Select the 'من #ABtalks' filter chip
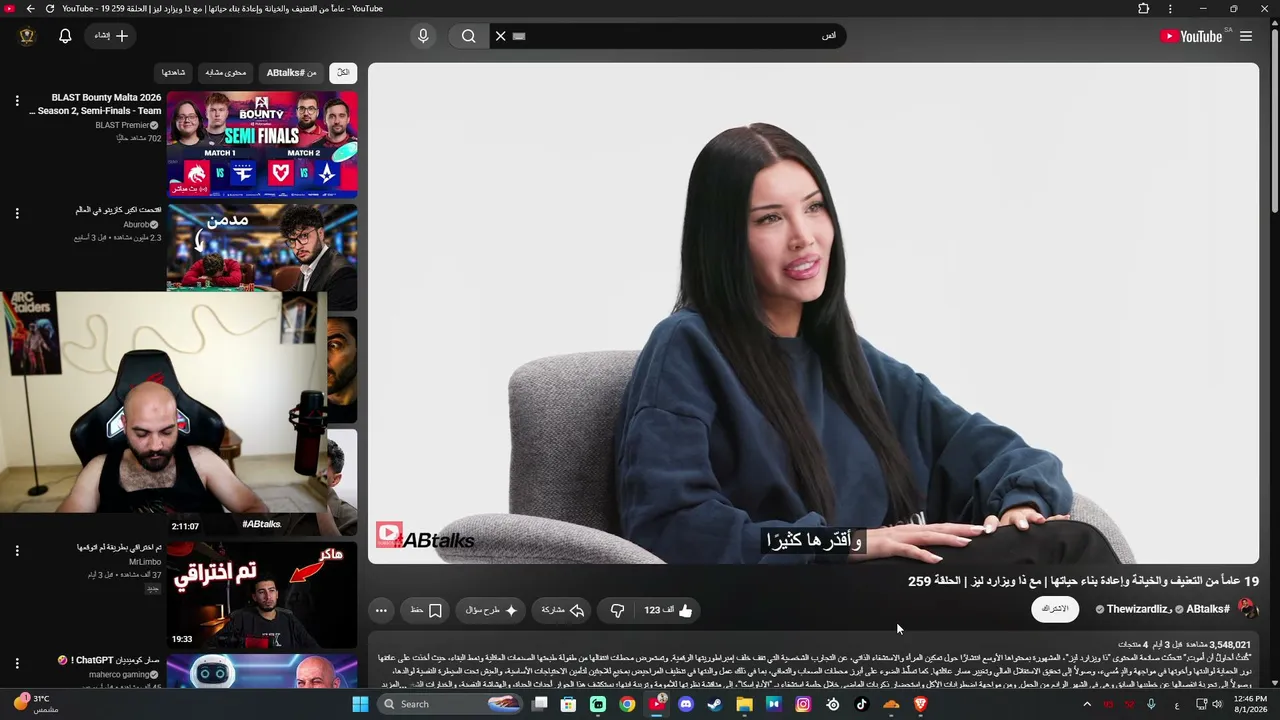Screen dimensions: 1280x720 [x=291, y=73]
